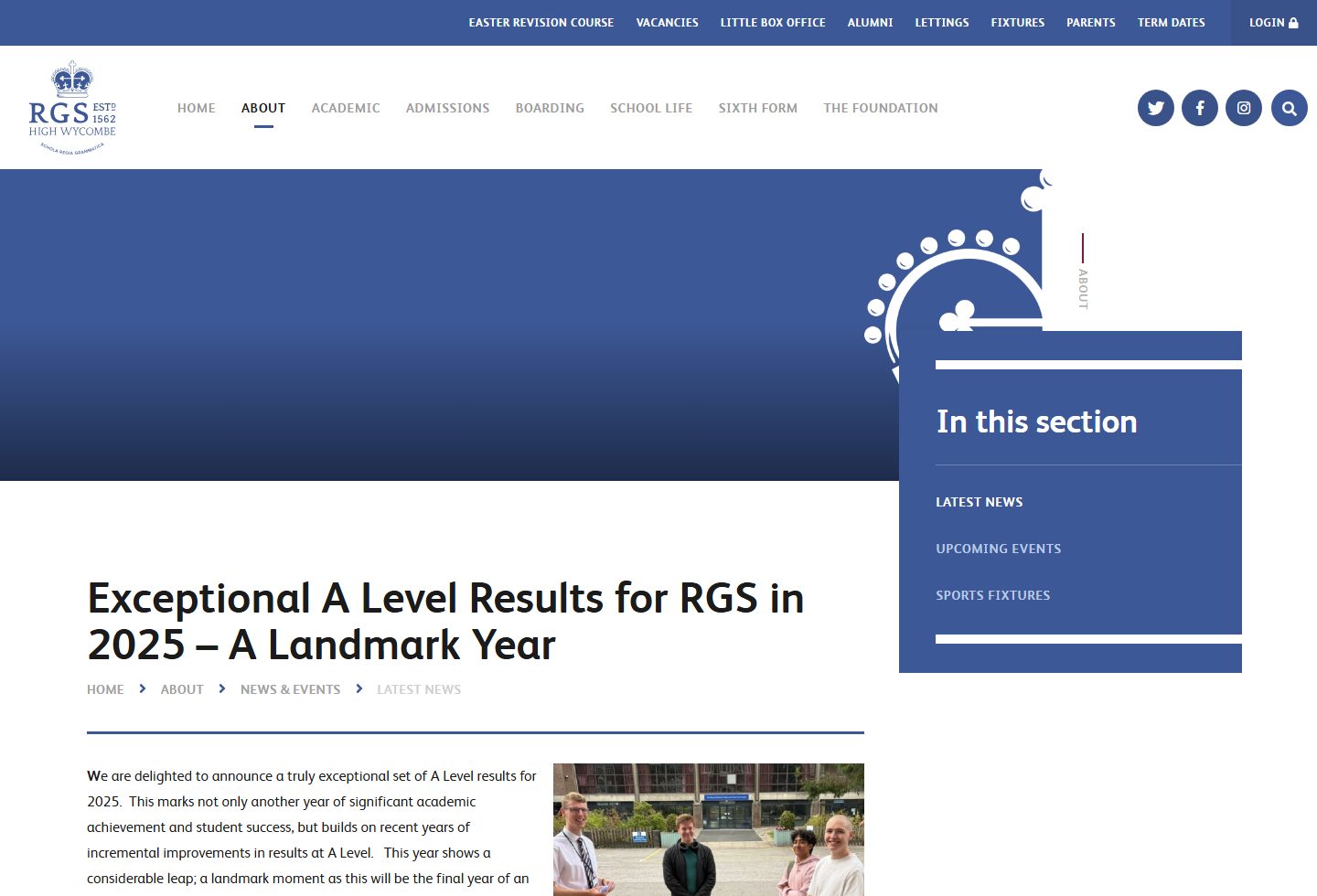Screen dimensions: 1317x896
Task: Click the chevron between ABOUT and NEWS & EVENTS
Action: [x=221, y=688]
